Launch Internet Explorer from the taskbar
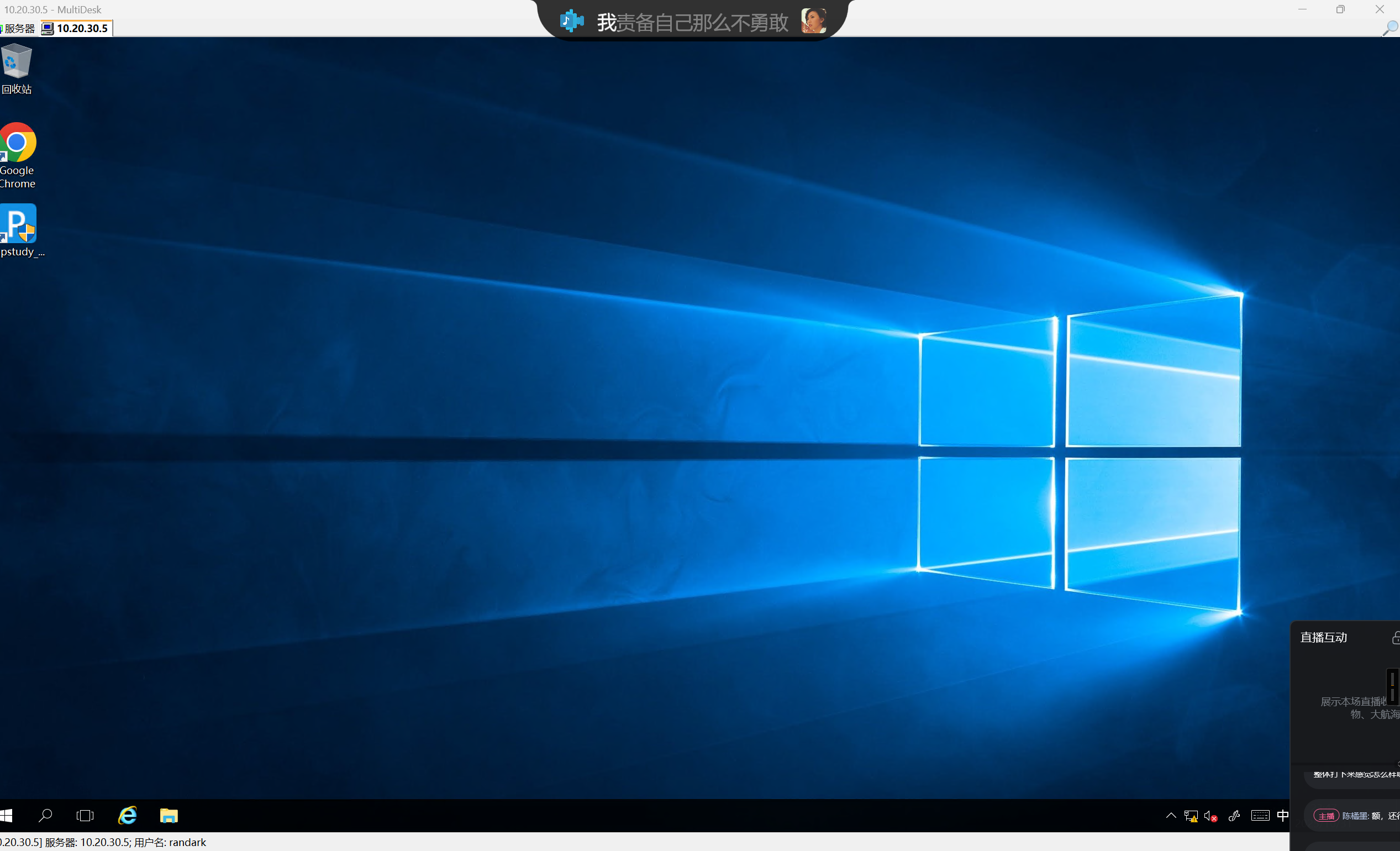This screenshot has width=1400, height=851. tap(127, 816)
